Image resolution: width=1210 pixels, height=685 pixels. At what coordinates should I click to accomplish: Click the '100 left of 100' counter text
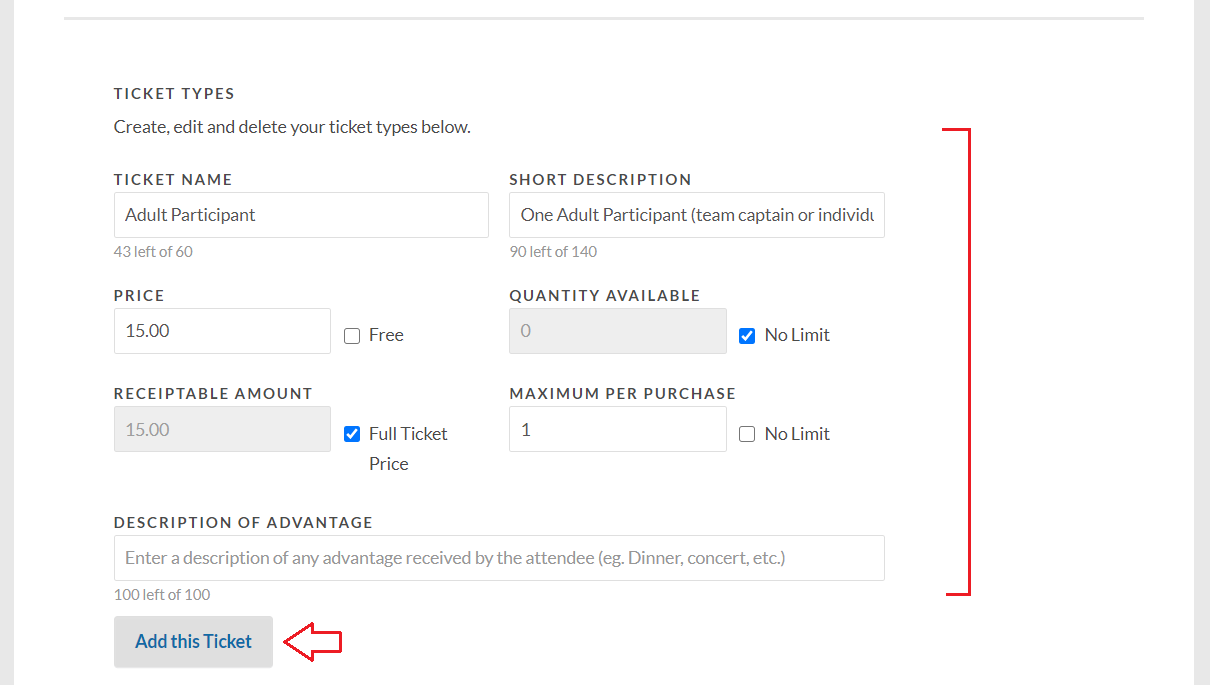(x=162, y=595)
